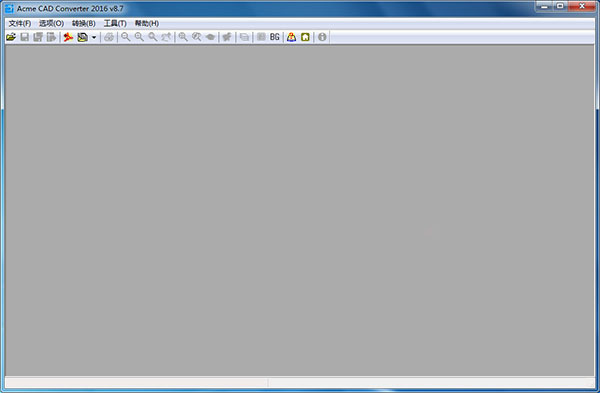Click the grayed printer icon
Screen dimensions: 600x393
tap(109, 37)
